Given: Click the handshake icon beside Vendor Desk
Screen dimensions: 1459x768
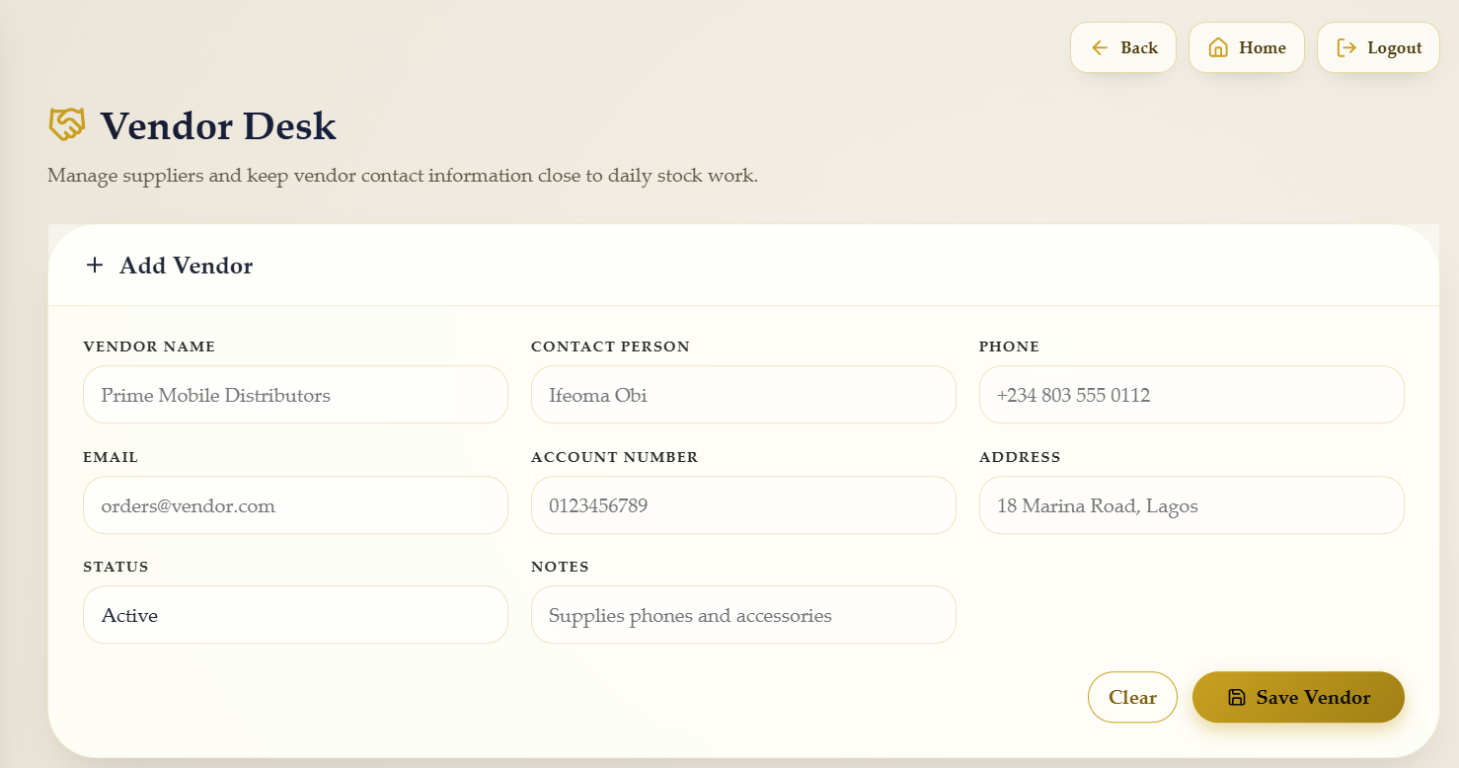Looking at the screenshot, I should coord(67,125).
